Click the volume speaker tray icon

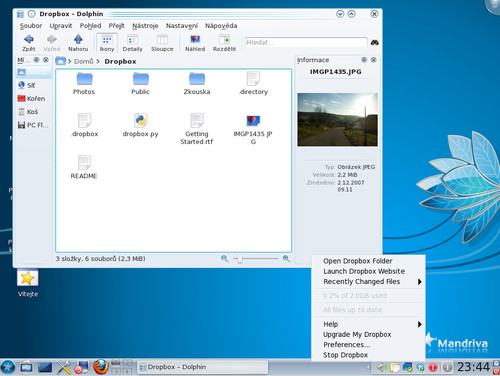coord(381,367)
